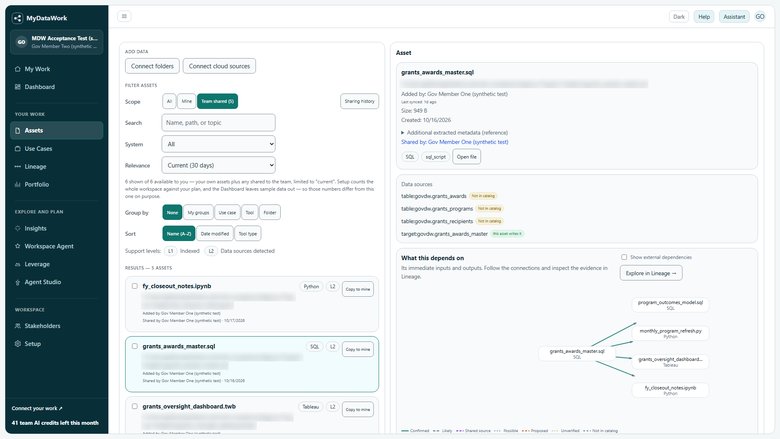Click Open file button

[x=467, y=157]
